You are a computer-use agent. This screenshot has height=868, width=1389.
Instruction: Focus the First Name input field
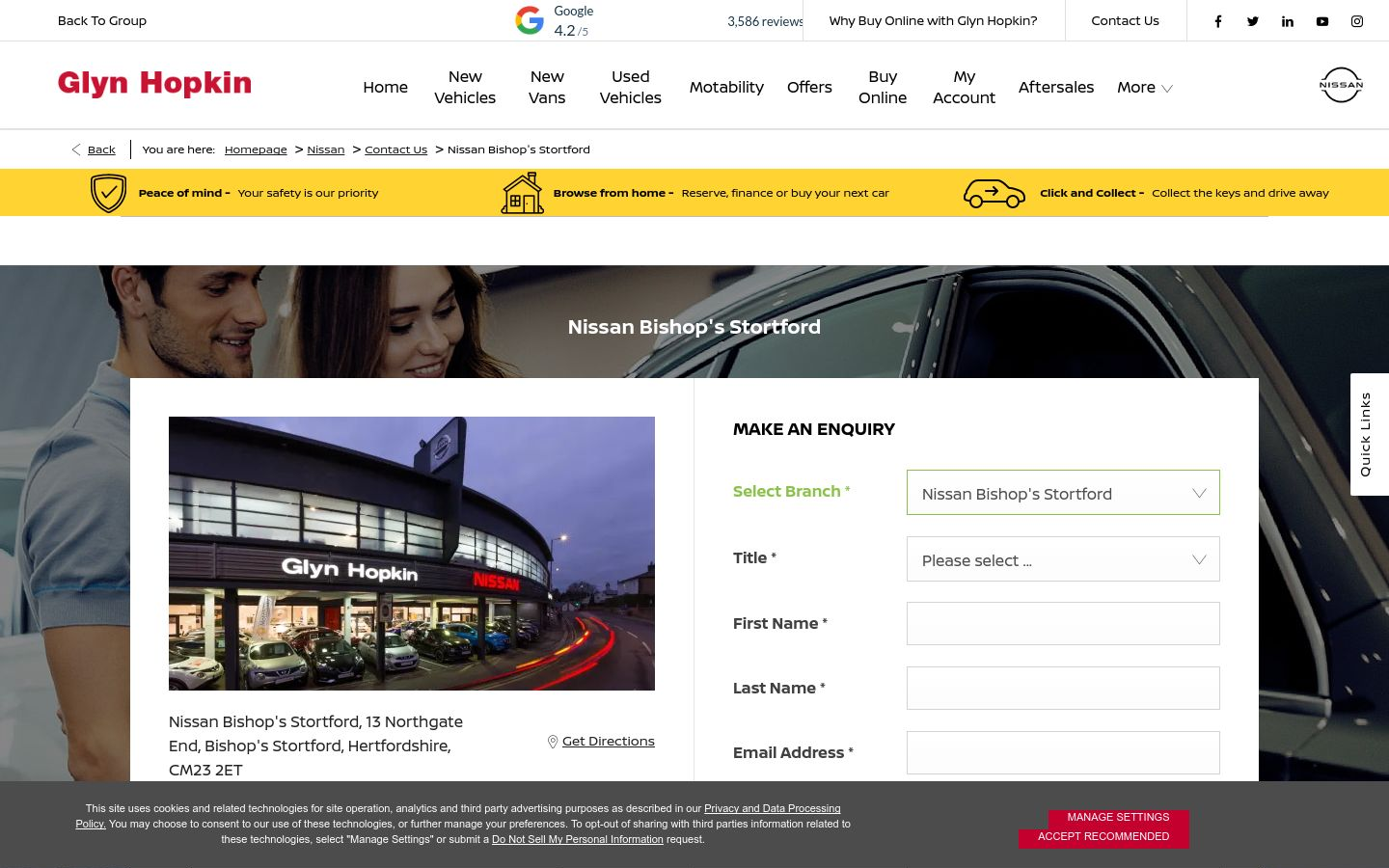click(1063, 624)
